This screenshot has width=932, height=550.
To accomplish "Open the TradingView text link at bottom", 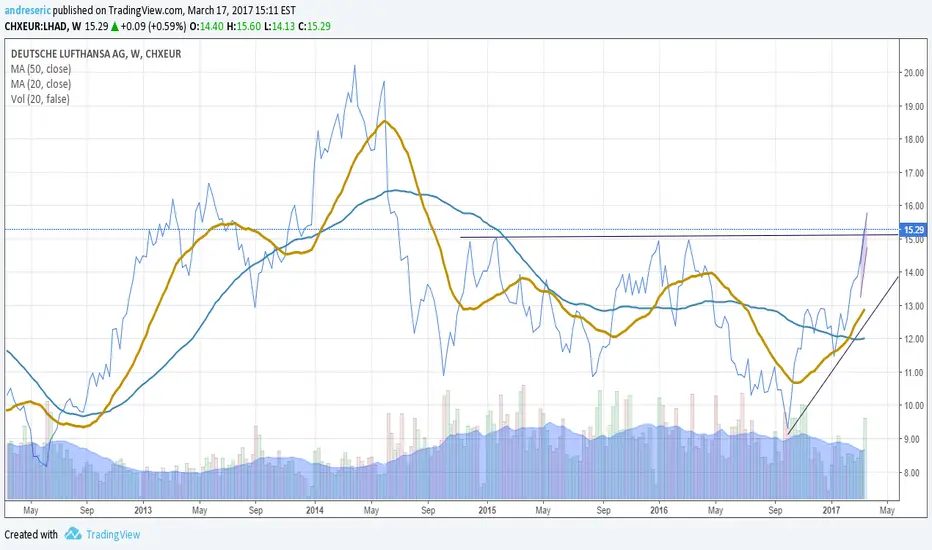I will pos(113,534).
